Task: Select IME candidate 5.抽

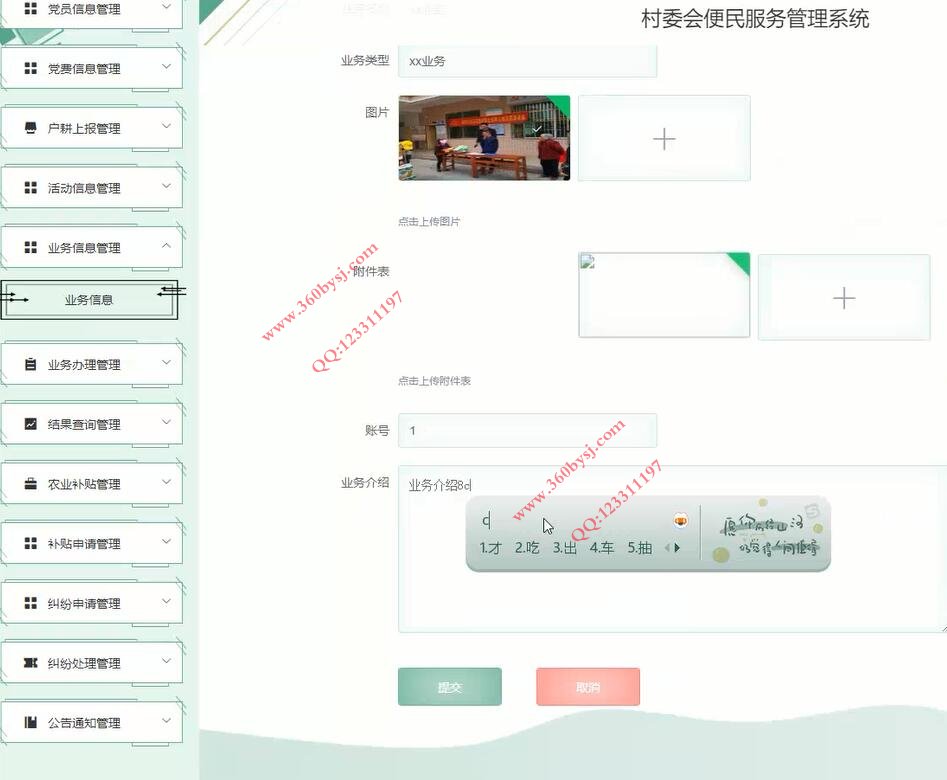Action: 640,548
